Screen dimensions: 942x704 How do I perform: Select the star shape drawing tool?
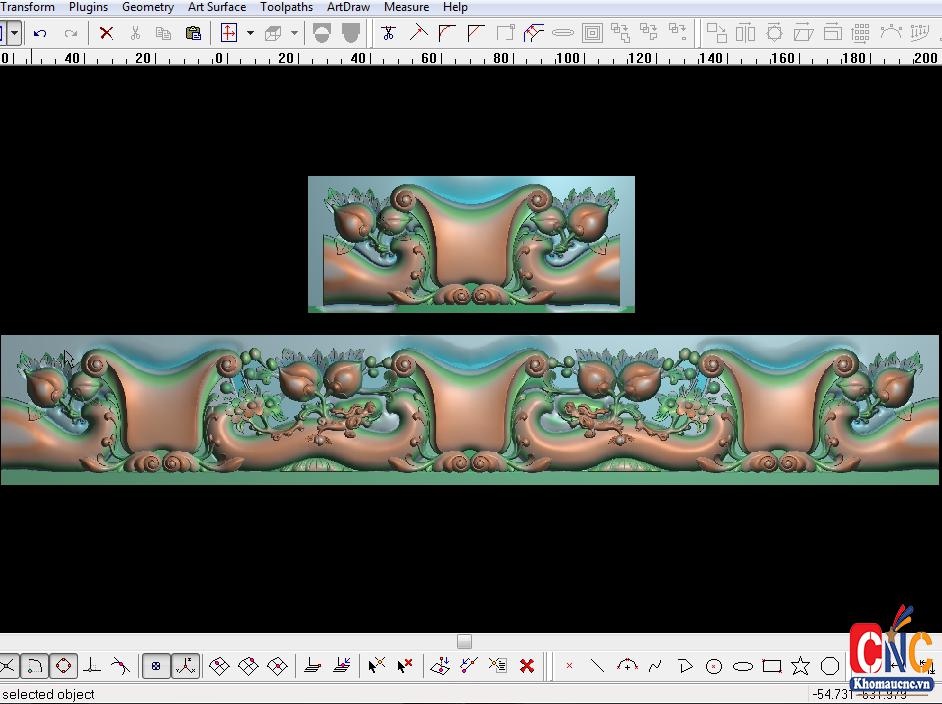click(x=800, y=666)
